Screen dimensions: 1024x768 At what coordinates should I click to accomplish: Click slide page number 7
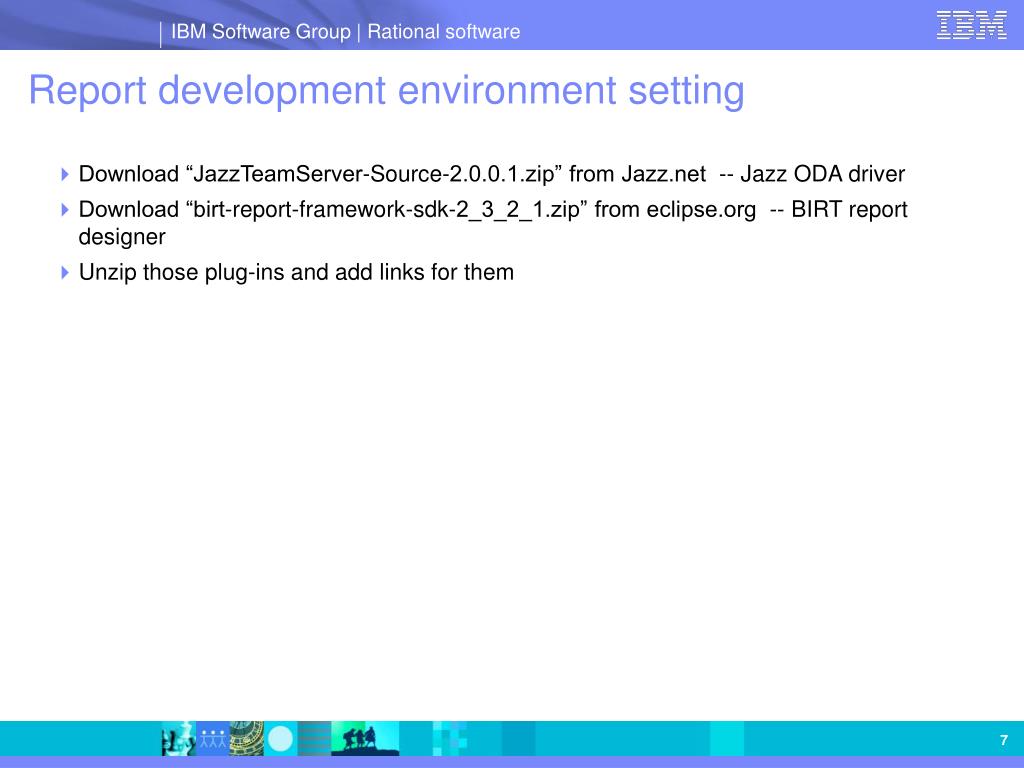coord(1004,740)
